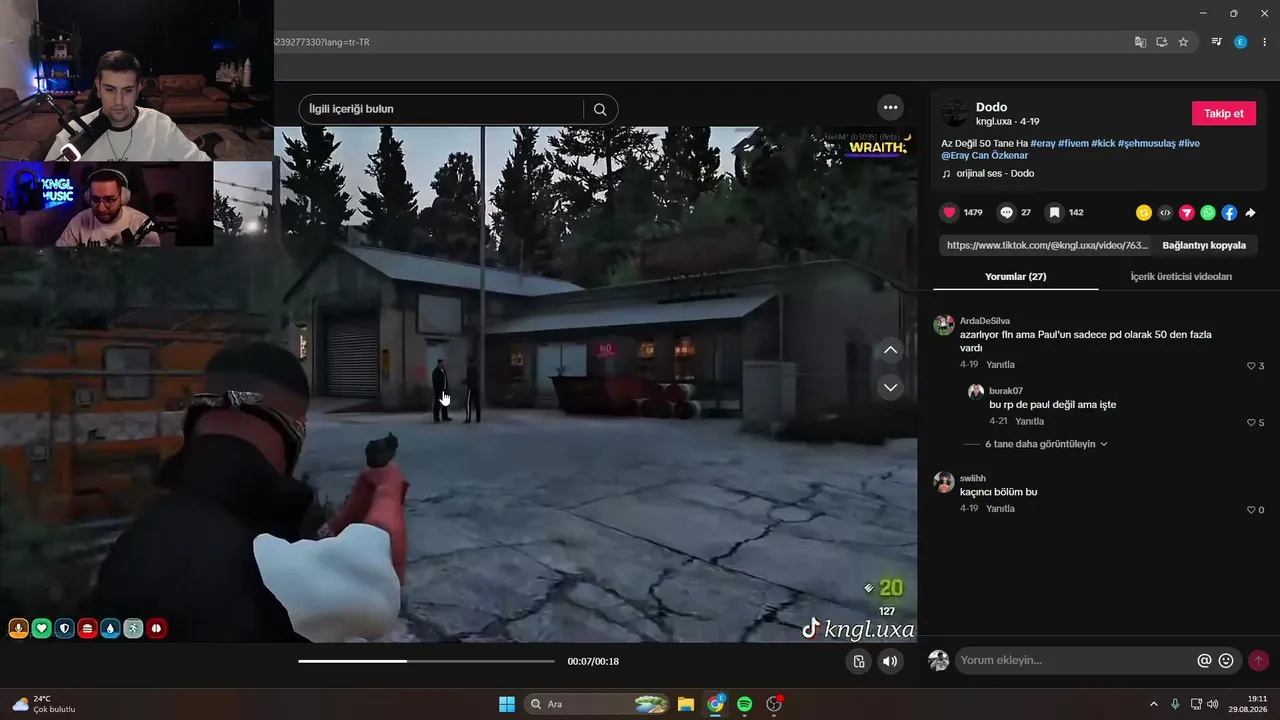This screenshot has width=1280, height=720.
Task: Open the #fivem hashtag
Action: coord(1073,144)
